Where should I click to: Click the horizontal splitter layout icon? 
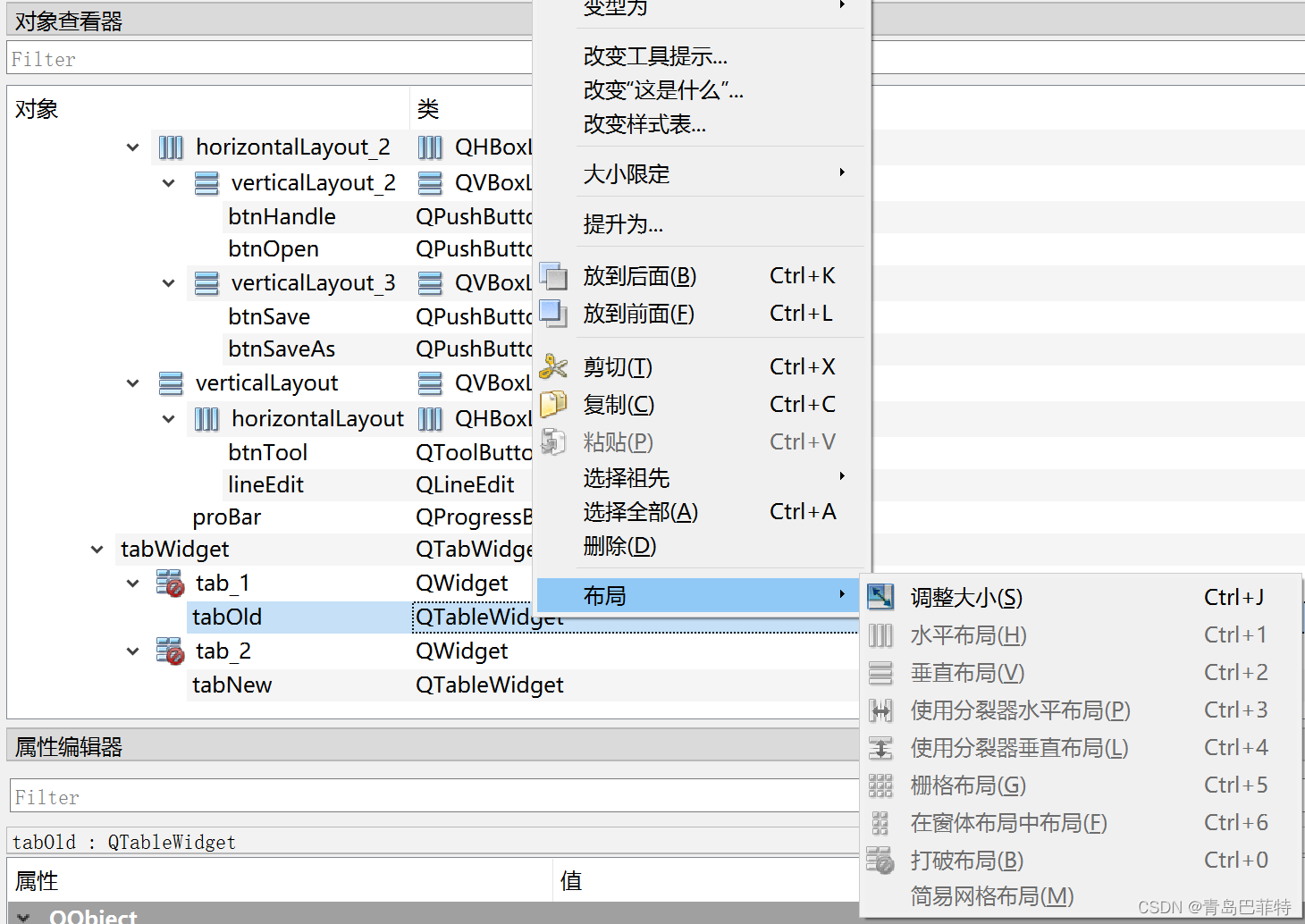click(x=881, y=710)
